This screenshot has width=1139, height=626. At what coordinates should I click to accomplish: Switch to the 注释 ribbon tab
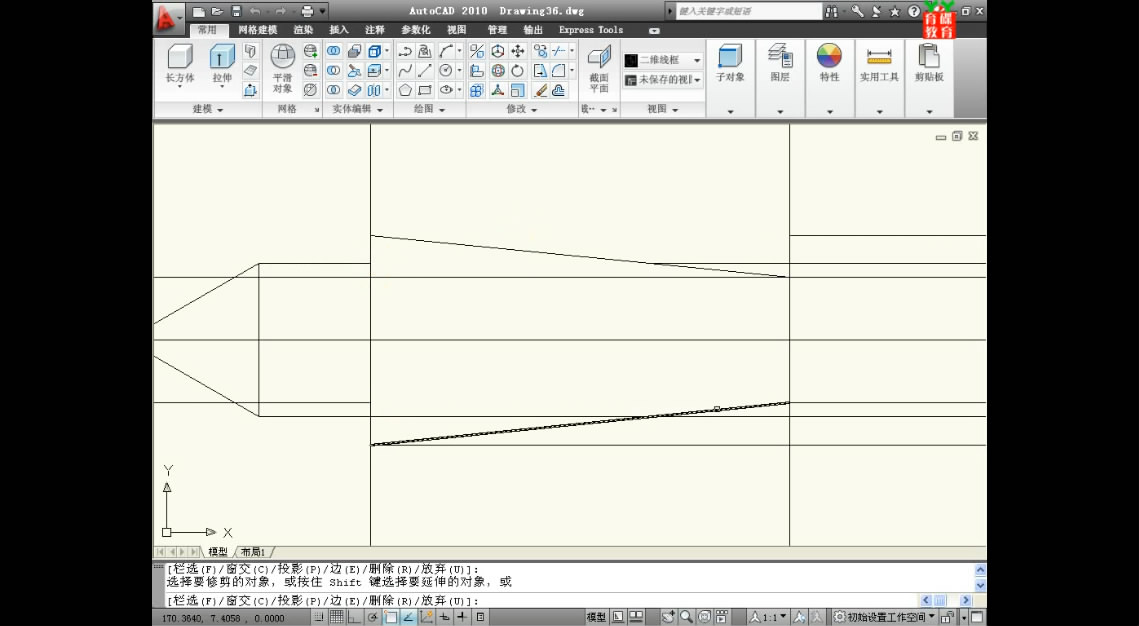tap(375, 30)
